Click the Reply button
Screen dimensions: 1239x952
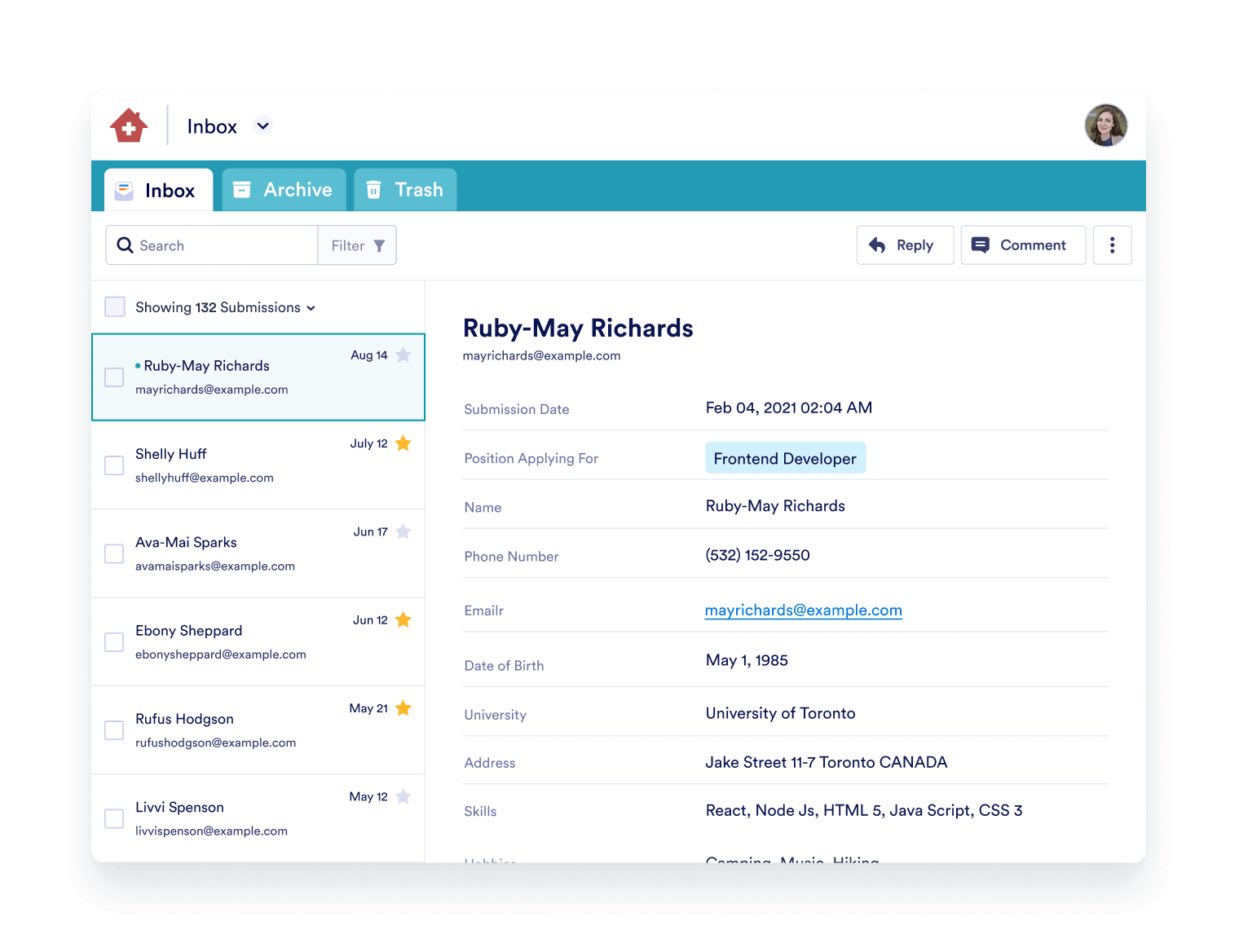(905, 245)
